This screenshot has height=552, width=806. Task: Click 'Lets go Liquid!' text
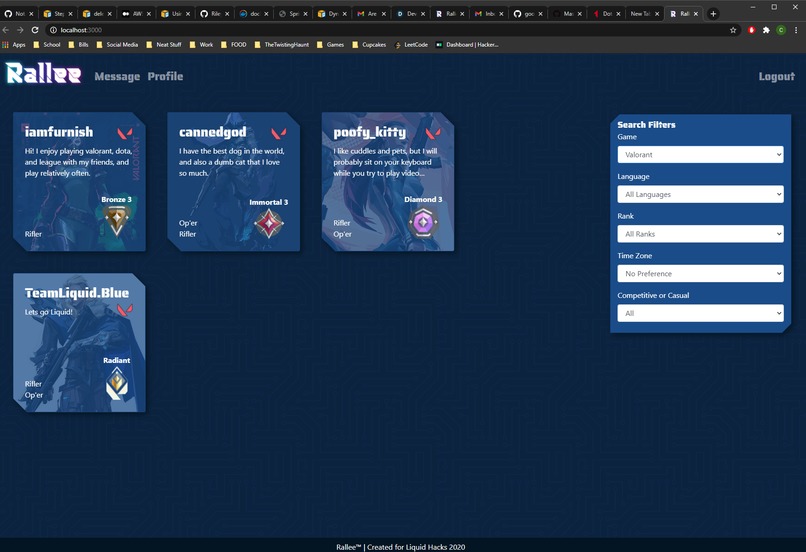click(x=48, y=312)
